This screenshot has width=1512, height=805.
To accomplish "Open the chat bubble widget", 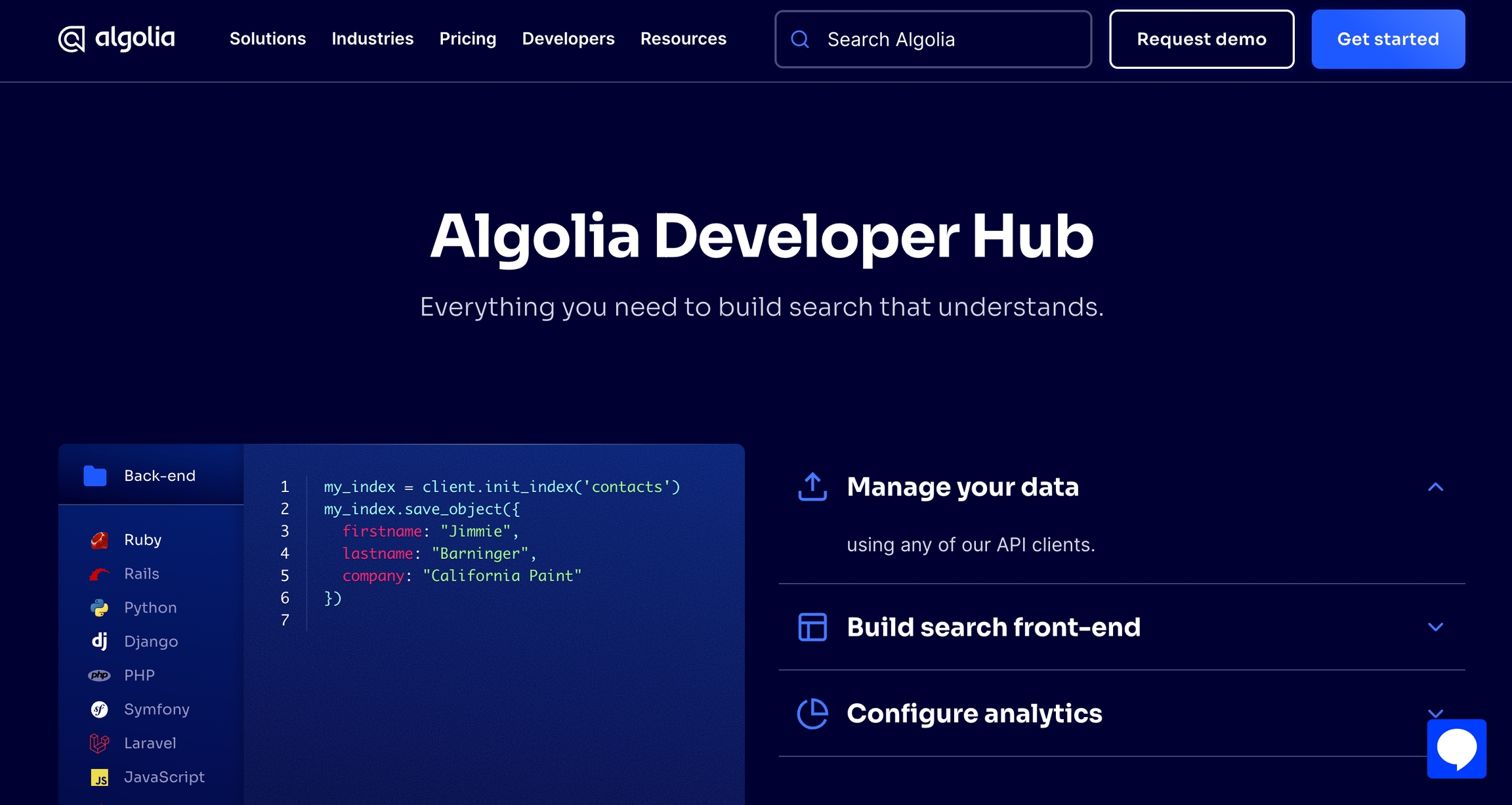I will click(x=1456, y=749).
